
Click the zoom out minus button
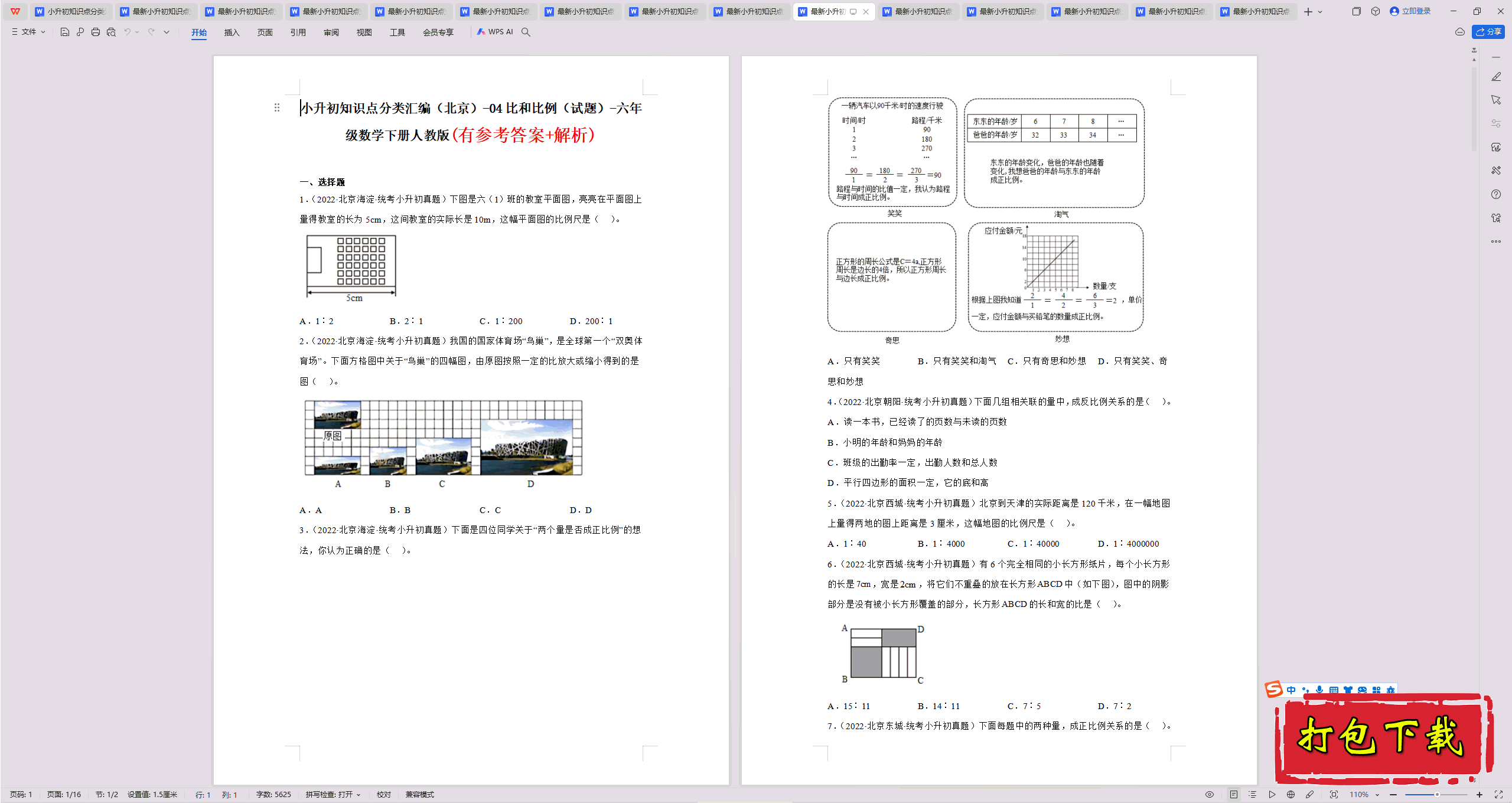[1393, 795]
